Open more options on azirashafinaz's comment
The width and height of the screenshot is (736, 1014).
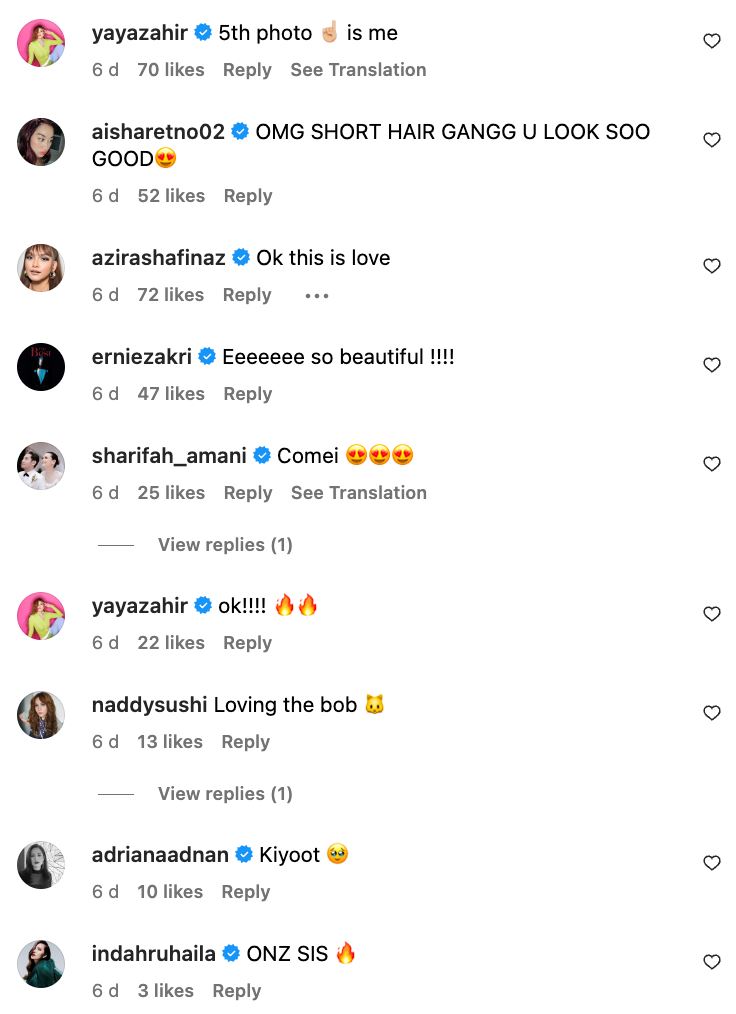(x=317, y=296)
